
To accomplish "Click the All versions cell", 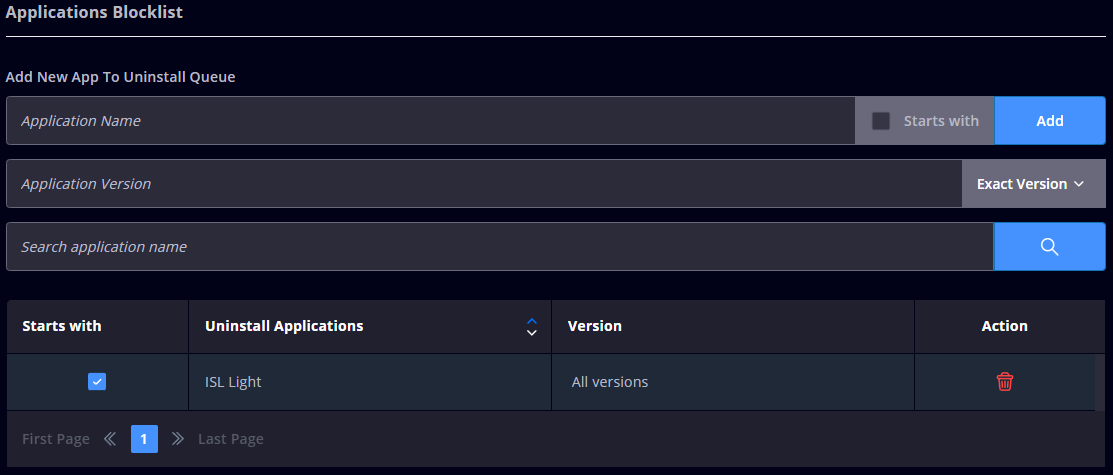I will [x=610, y=382].
